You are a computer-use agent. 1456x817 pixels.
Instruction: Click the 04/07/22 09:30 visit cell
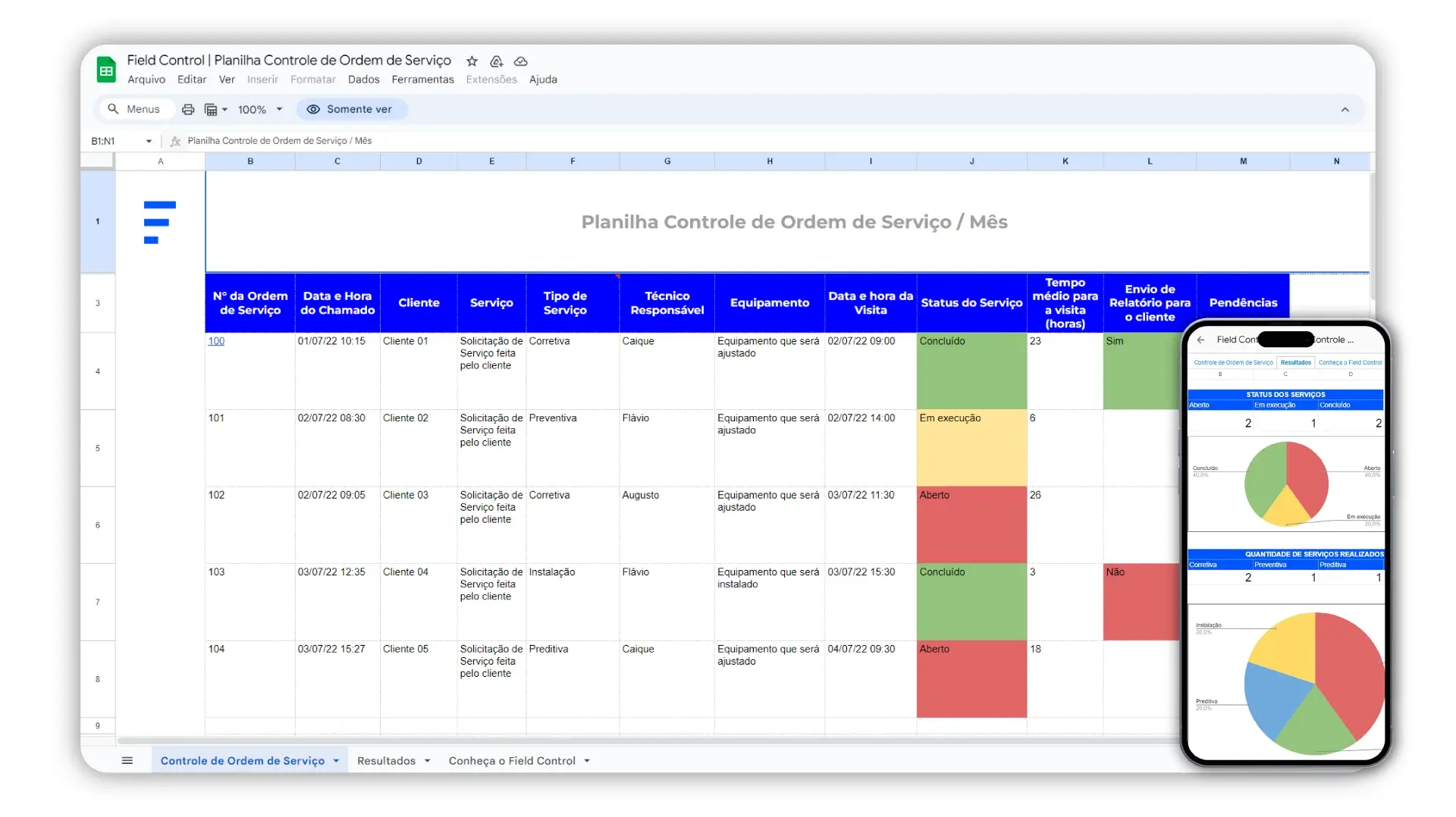871,679
